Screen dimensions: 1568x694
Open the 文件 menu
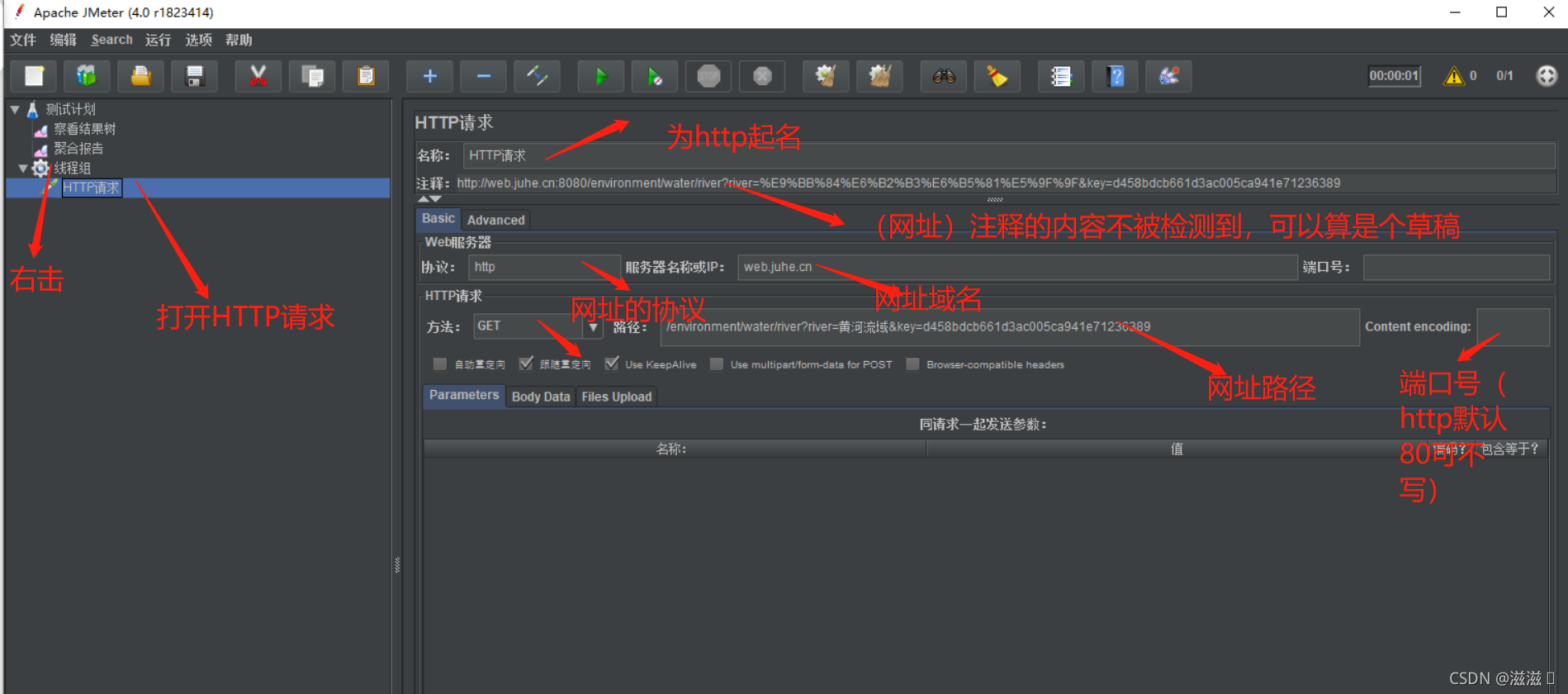tap(23, 40)
